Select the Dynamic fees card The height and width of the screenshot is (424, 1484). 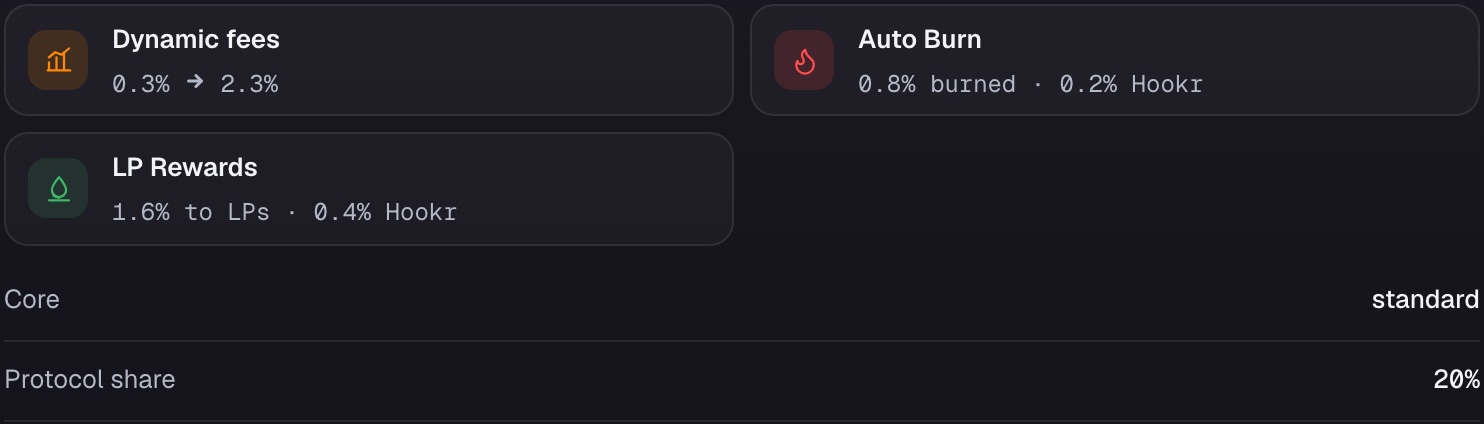(x=369, y=60)
